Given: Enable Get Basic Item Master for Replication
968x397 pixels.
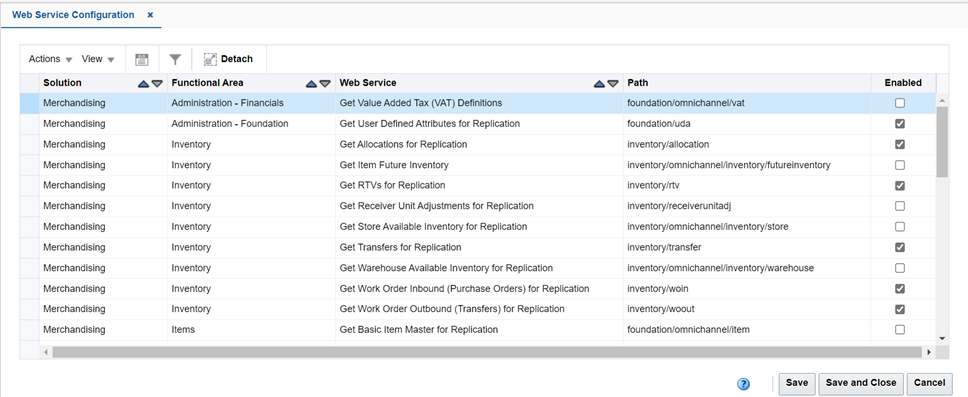Looking at the screenshot, I should click(x=900, y=329).
